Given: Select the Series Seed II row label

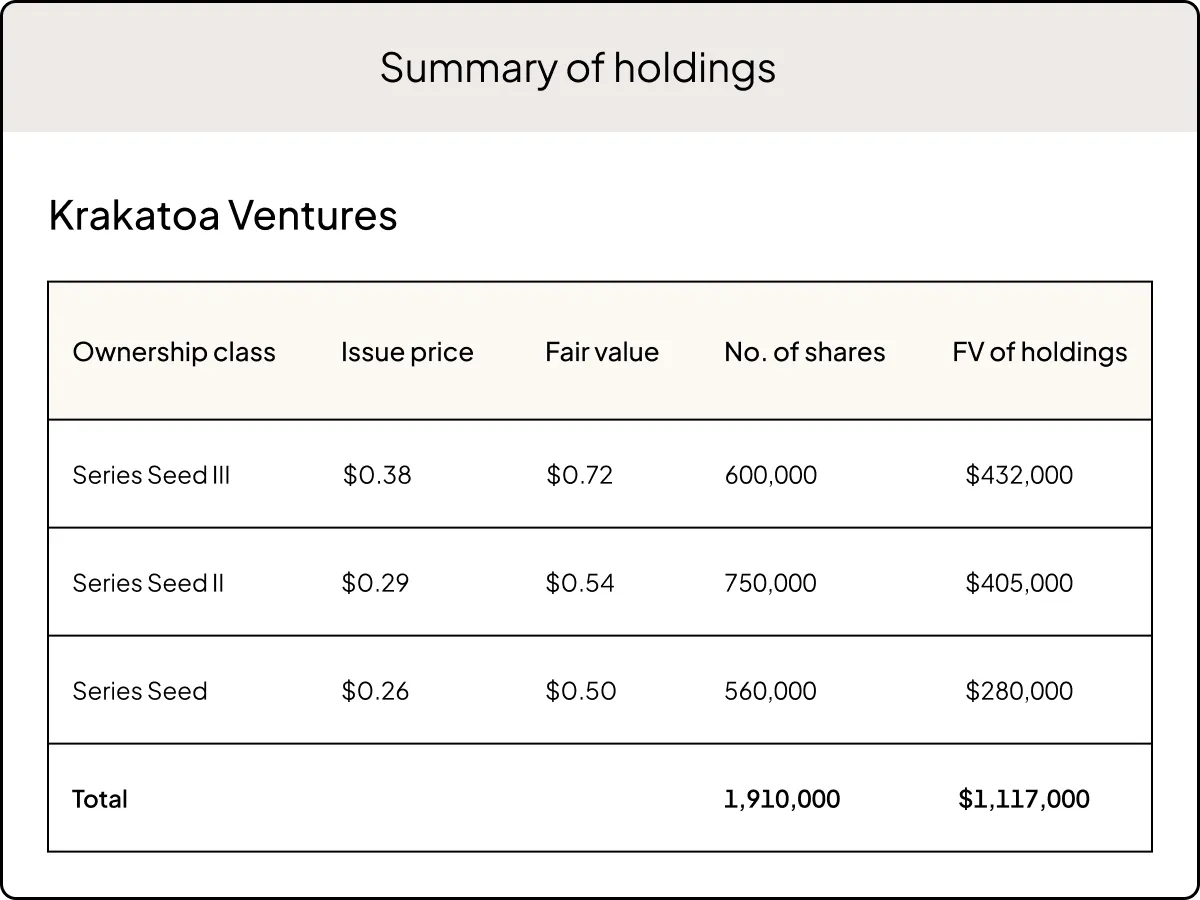Looking at the screenshot, I should 148,583.
